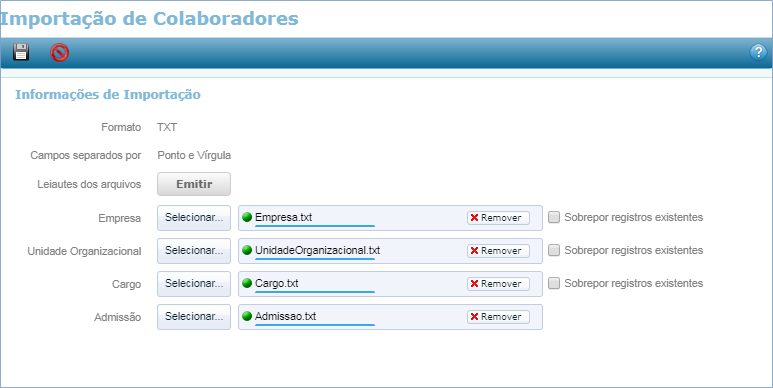
Task: Click the save floppy disk icon
Action: pyautogui.click(x=21, y=52)
